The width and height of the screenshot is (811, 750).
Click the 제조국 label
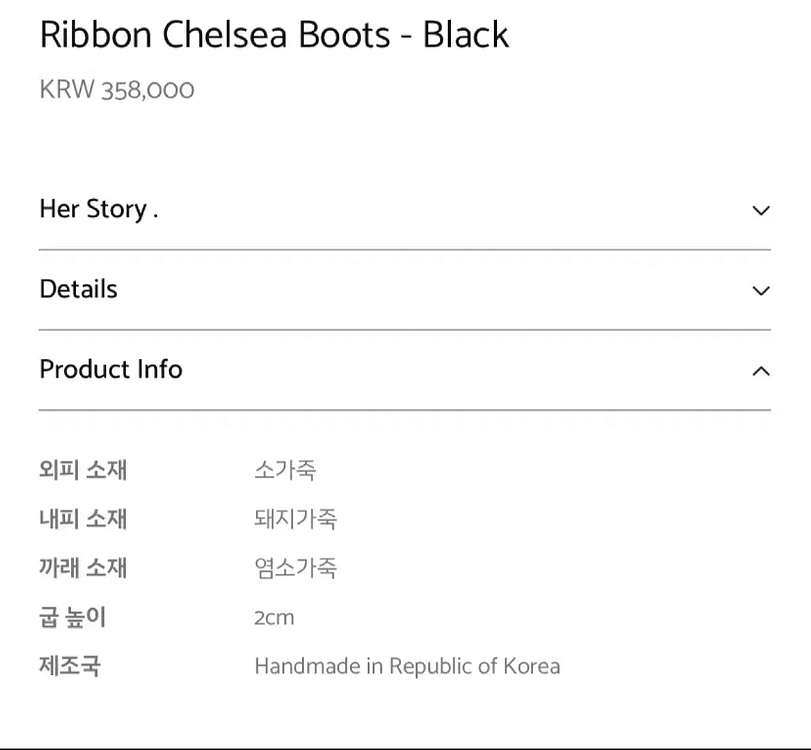pos(70,666)
